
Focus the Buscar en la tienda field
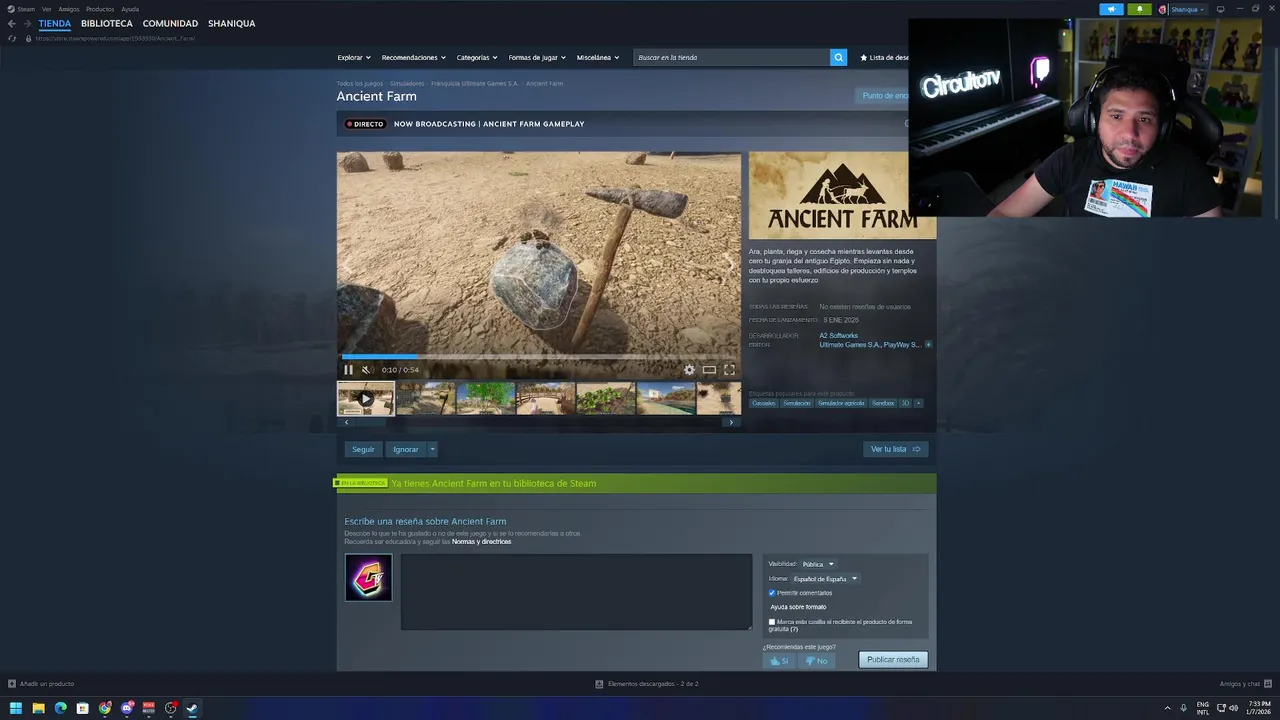coord(731,57)
